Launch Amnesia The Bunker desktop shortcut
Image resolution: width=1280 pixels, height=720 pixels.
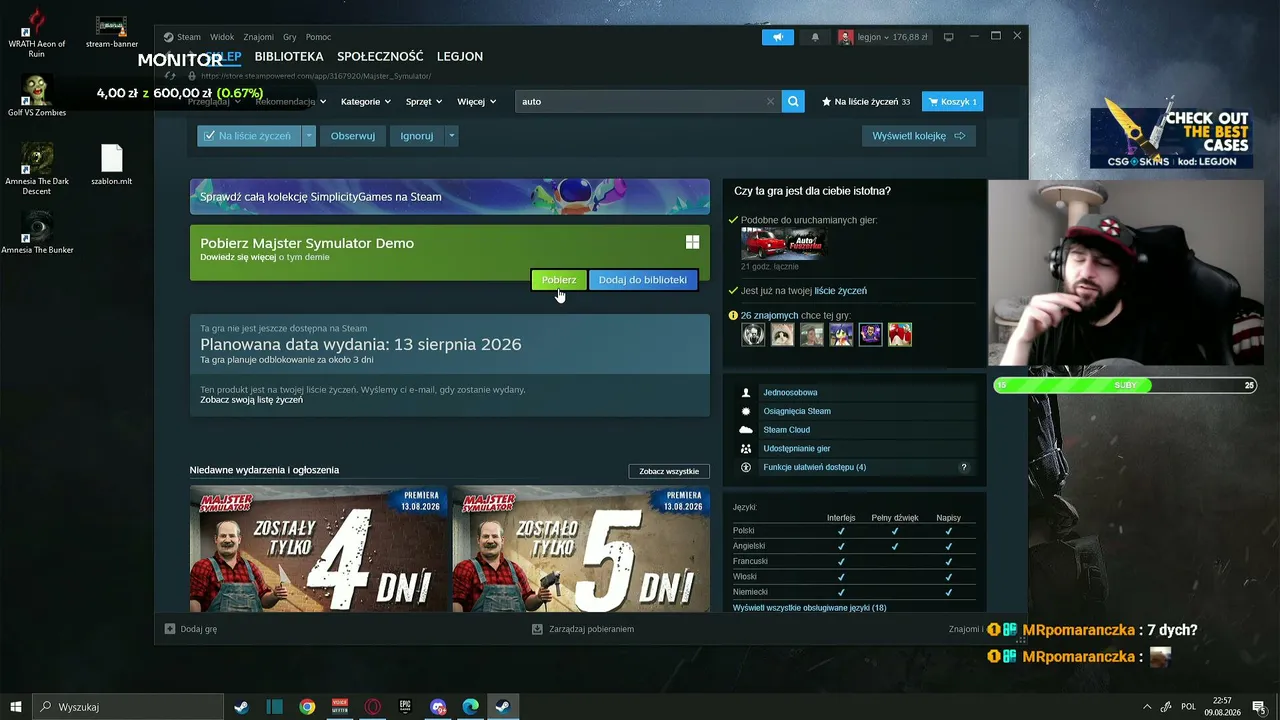pyautogui.click(x=37, y=232)
